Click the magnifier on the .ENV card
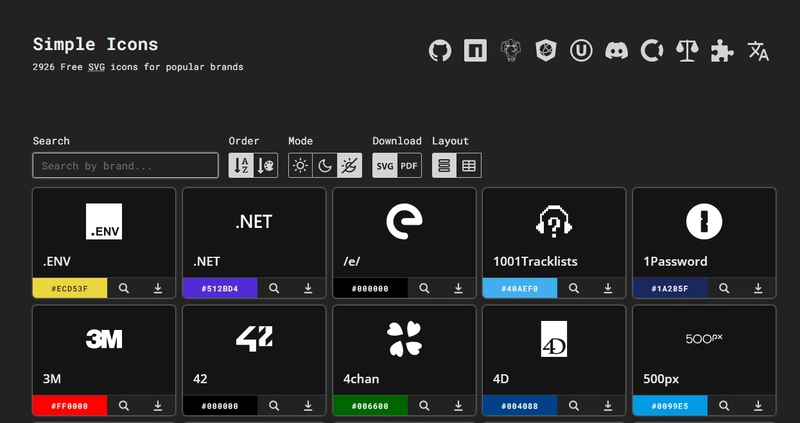 pyautogui.click(x=124, y=288)
